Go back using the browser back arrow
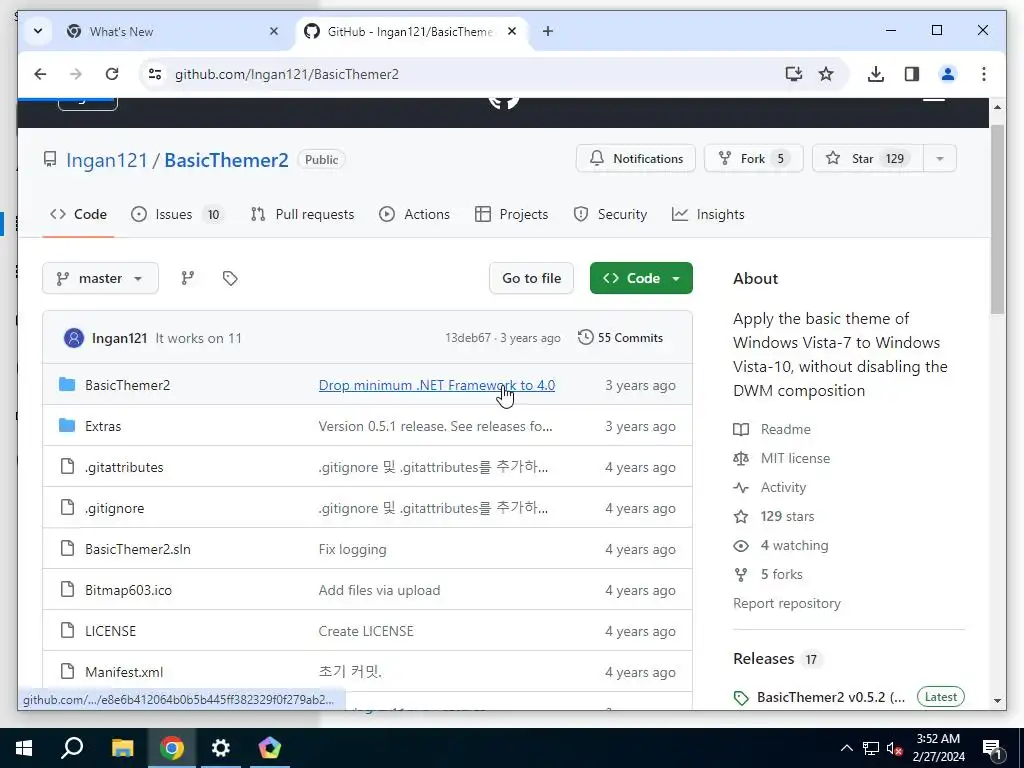This screenshot has height=768, width=1024. click(40, 74)
